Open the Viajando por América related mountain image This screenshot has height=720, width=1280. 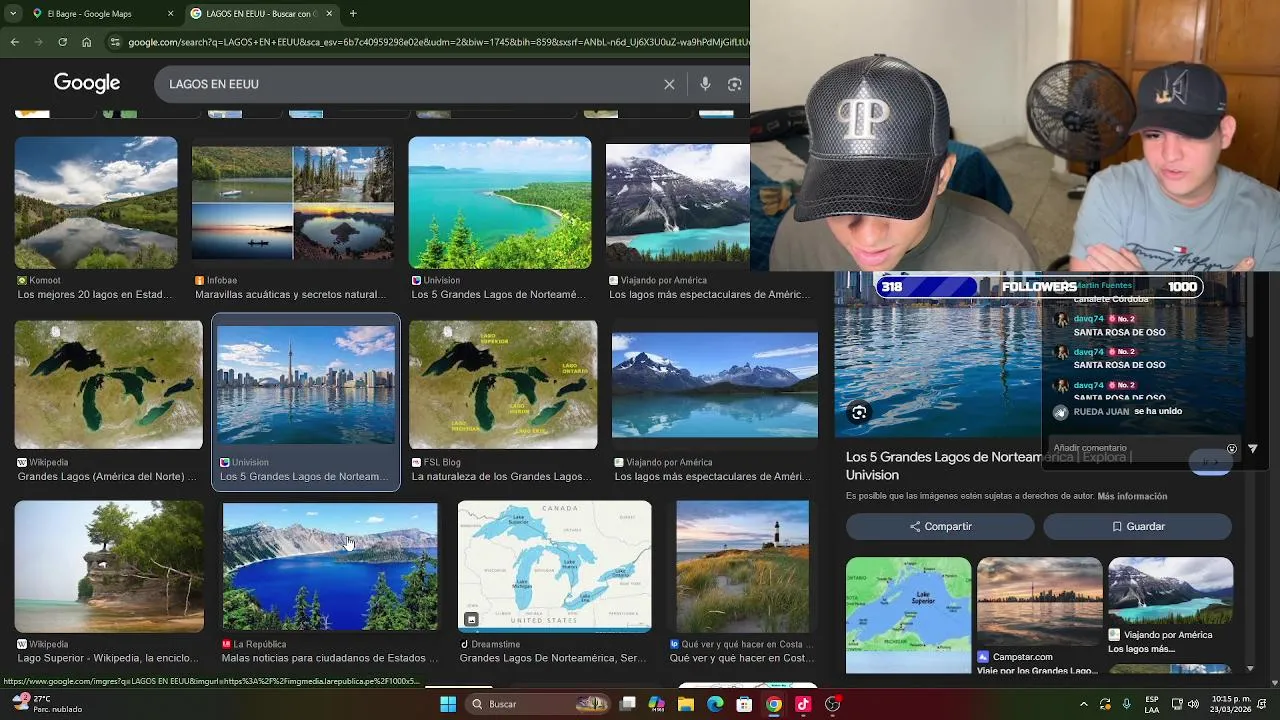coord(1171,590)
